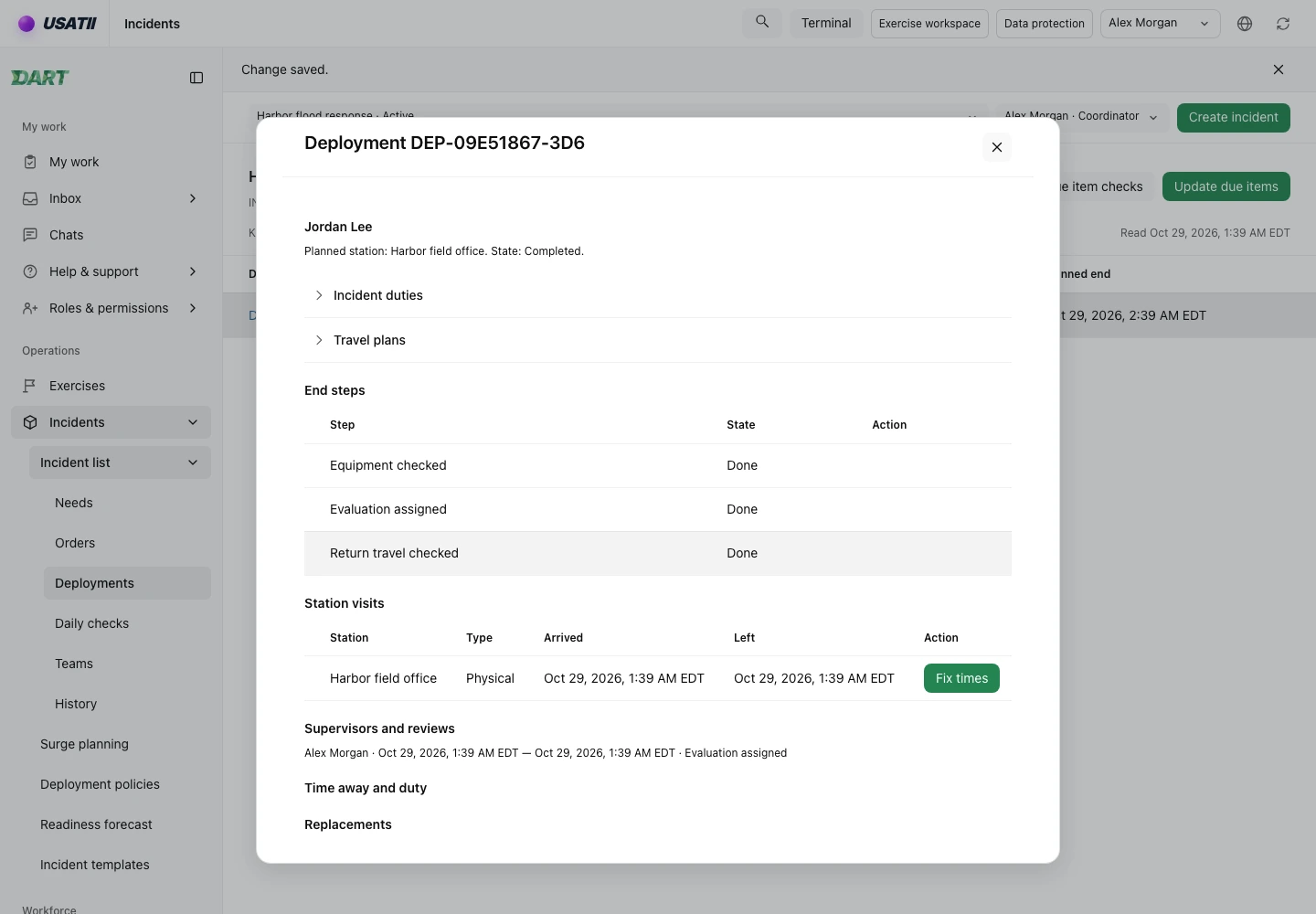
Task: Click the USATII logo
Action: pos(58,24)
